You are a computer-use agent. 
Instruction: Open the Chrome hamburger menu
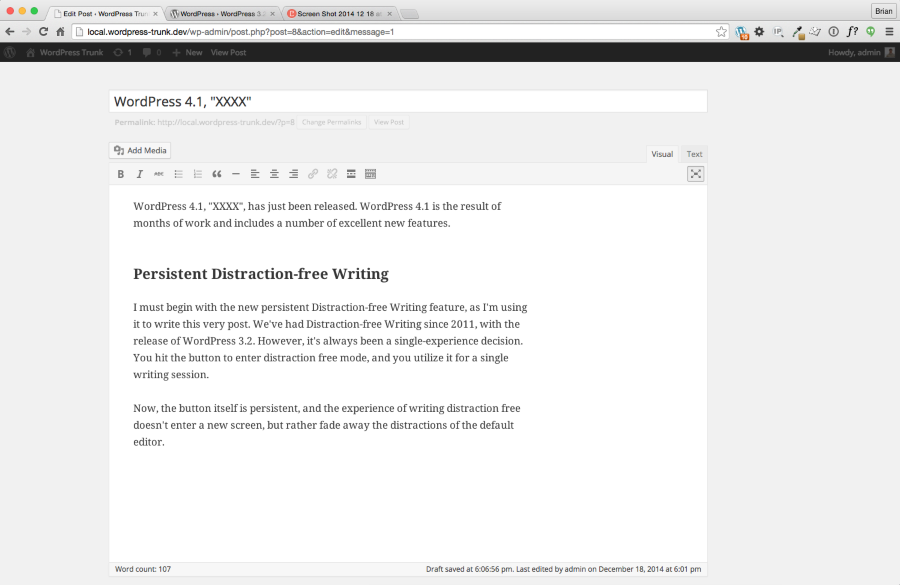[x=889, y=32]
